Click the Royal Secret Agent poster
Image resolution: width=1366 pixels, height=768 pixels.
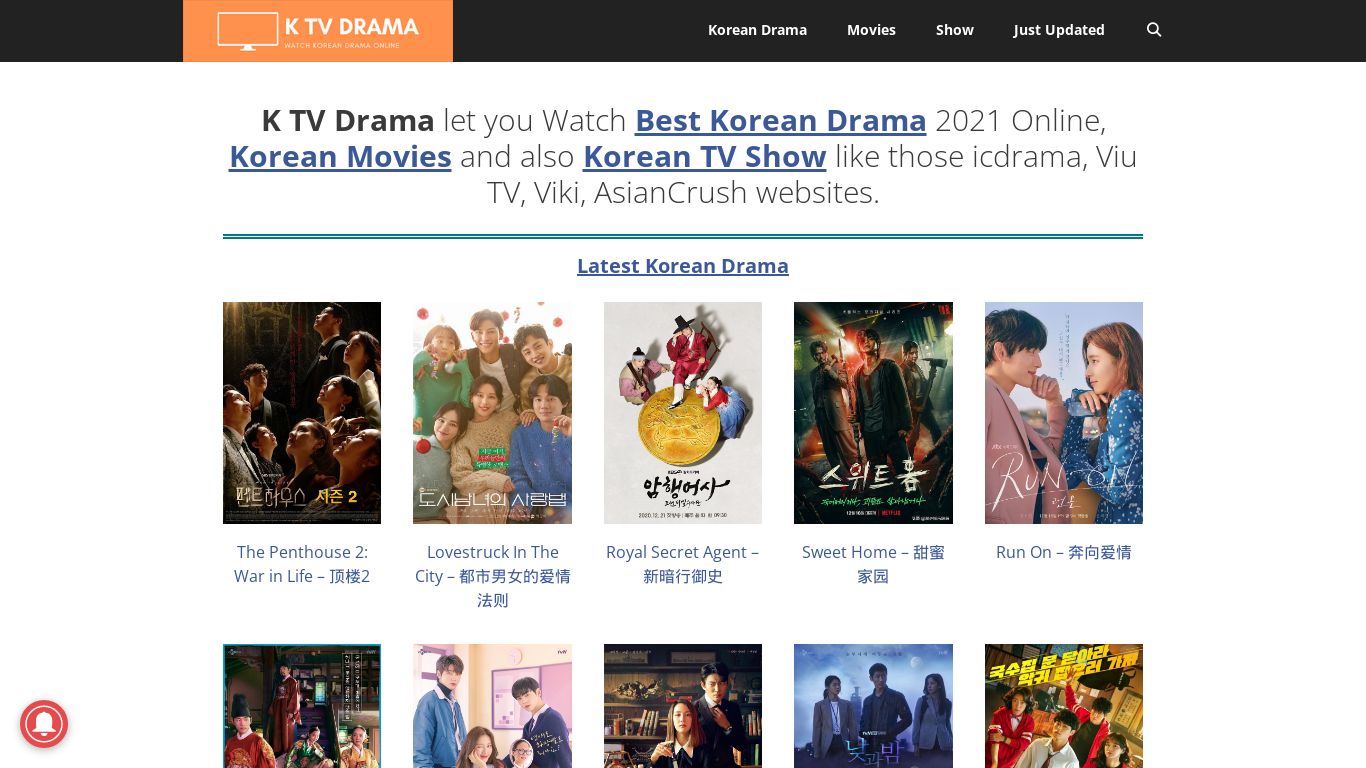point(683,413)
